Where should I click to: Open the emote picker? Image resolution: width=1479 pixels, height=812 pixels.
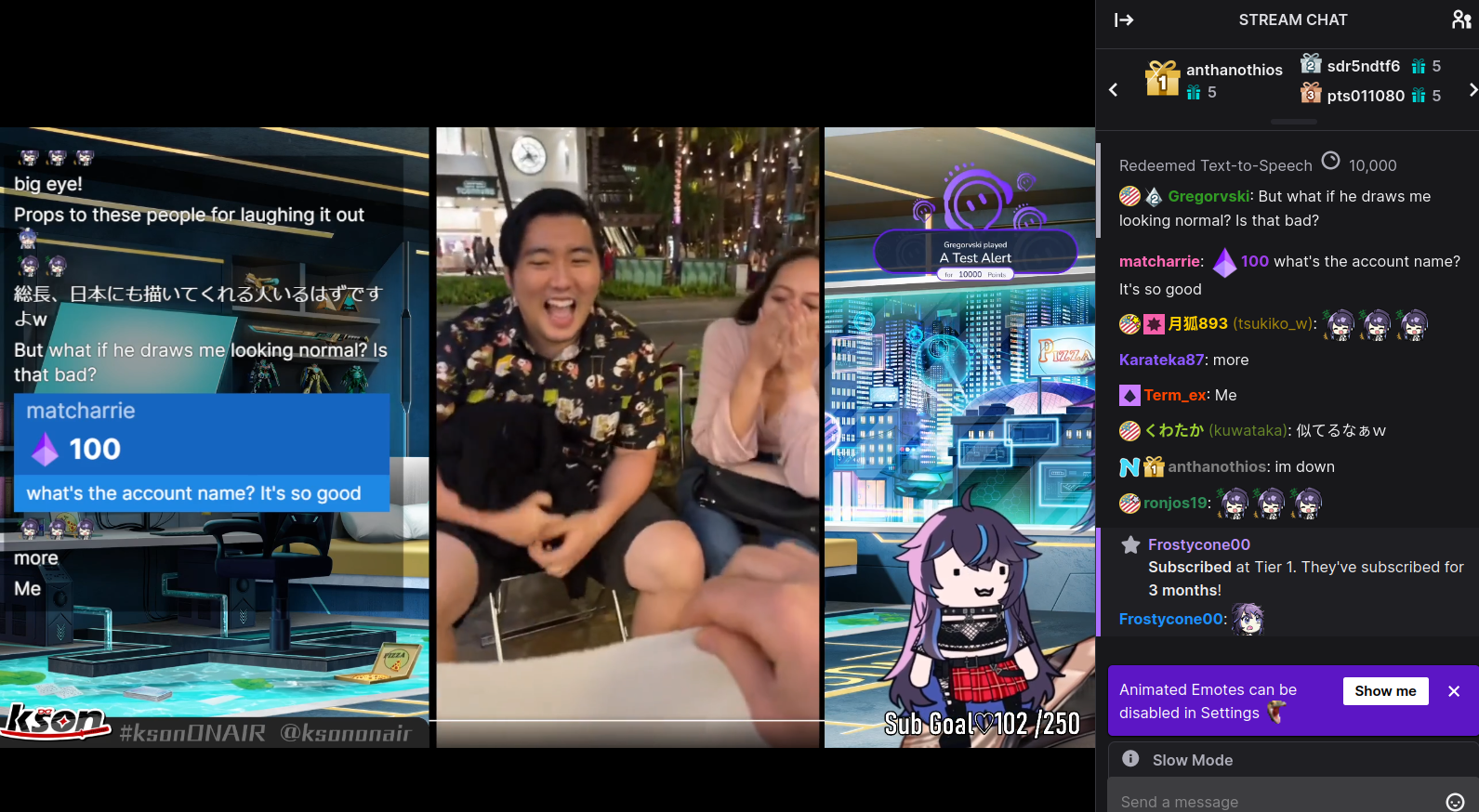[1455, 802]
